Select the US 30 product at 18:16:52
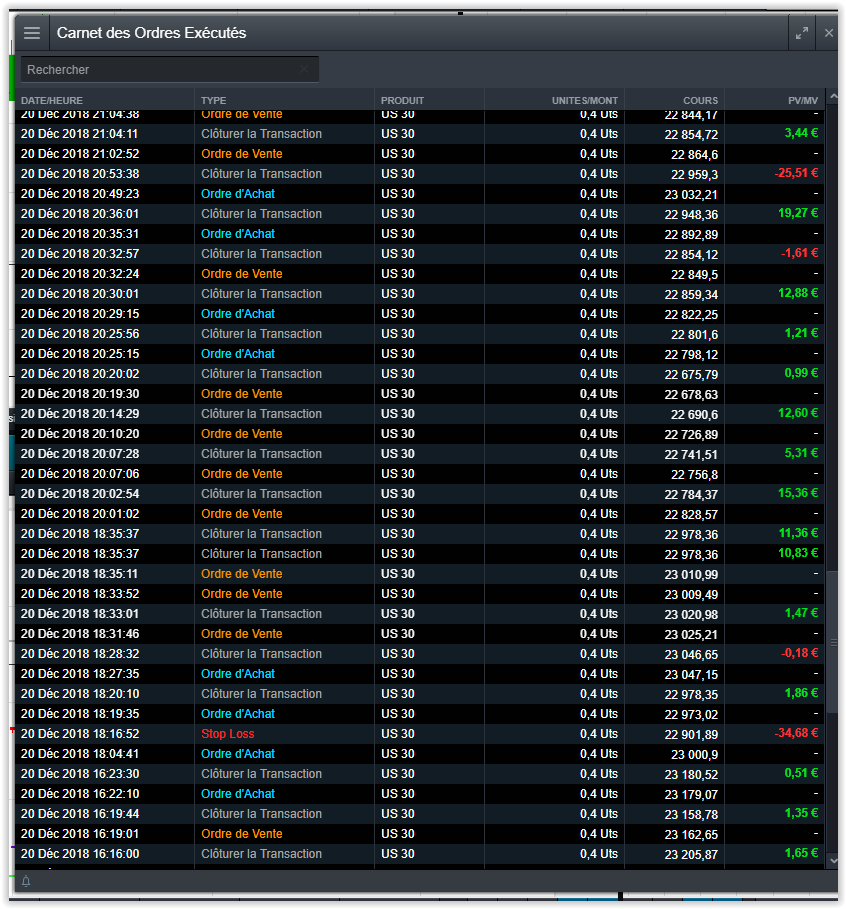 pyautogui.click(x=398, y=734)
